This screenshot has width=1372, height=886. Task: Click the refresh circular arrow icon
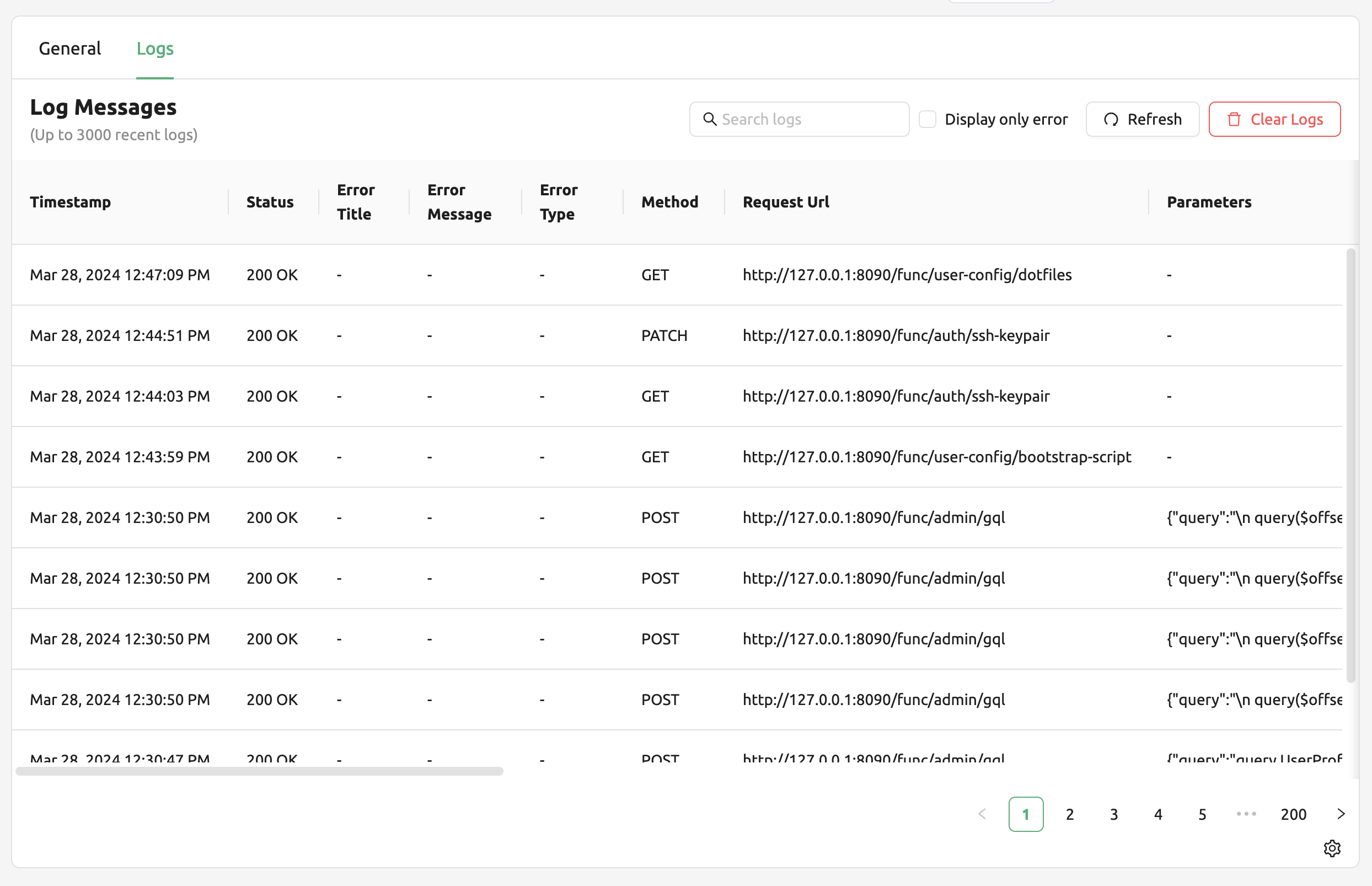pyautogui.click(x=1111, y=119)
